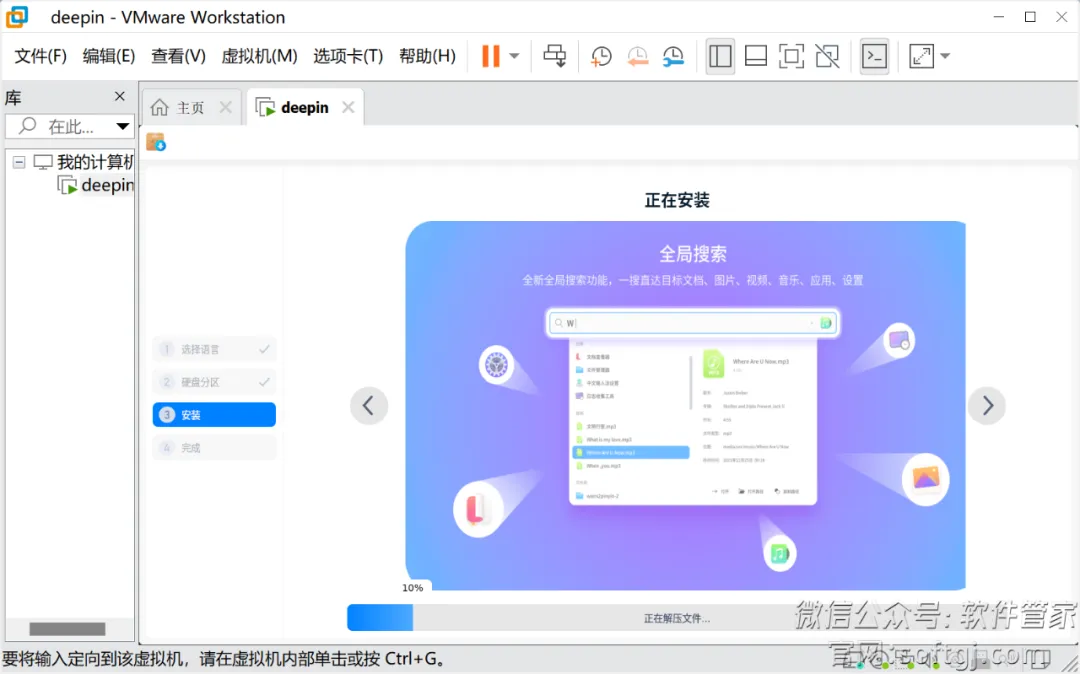Open dropdown beside the stretch display icon

(x=945, y=56)
